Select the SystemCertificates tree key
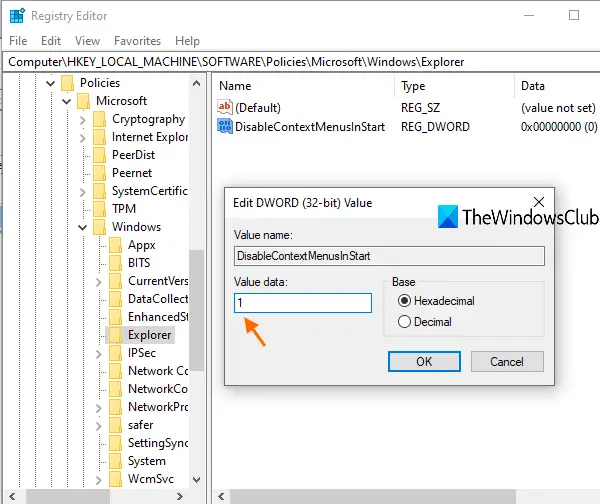This screenshot has height=504, width=600. [x=150, y=191]
